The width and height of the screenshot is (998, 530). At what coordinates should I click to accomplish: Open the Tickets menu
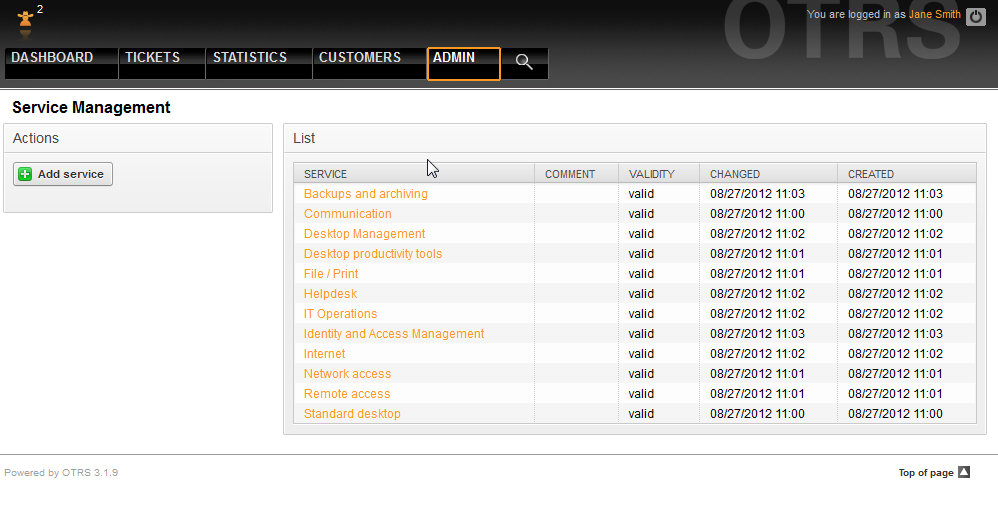(152, 58)
